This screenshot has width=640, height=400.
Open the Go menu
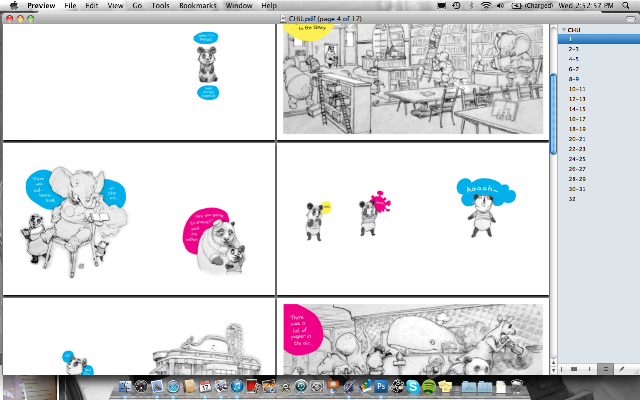coord(137,6)
